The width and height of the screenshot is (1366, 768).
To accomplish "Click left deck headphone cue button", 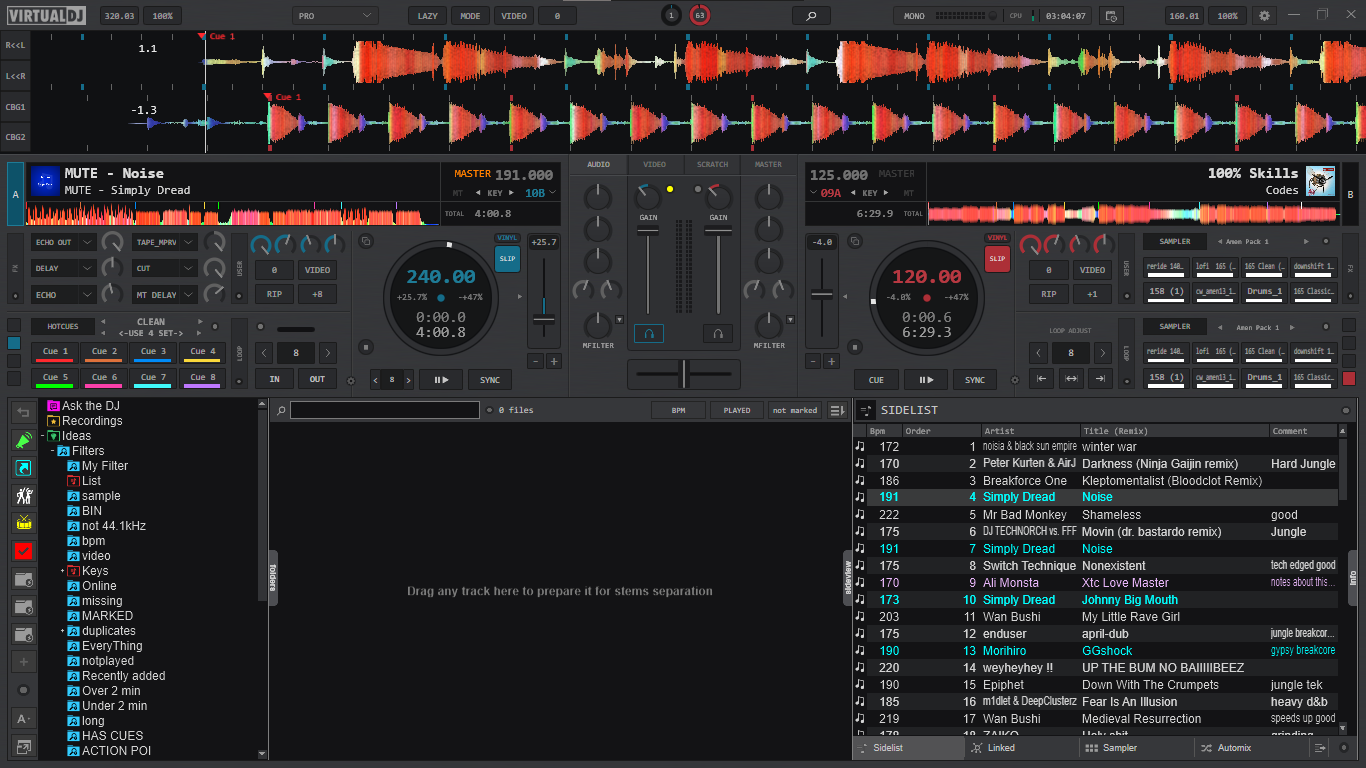I will coord(648,333).
